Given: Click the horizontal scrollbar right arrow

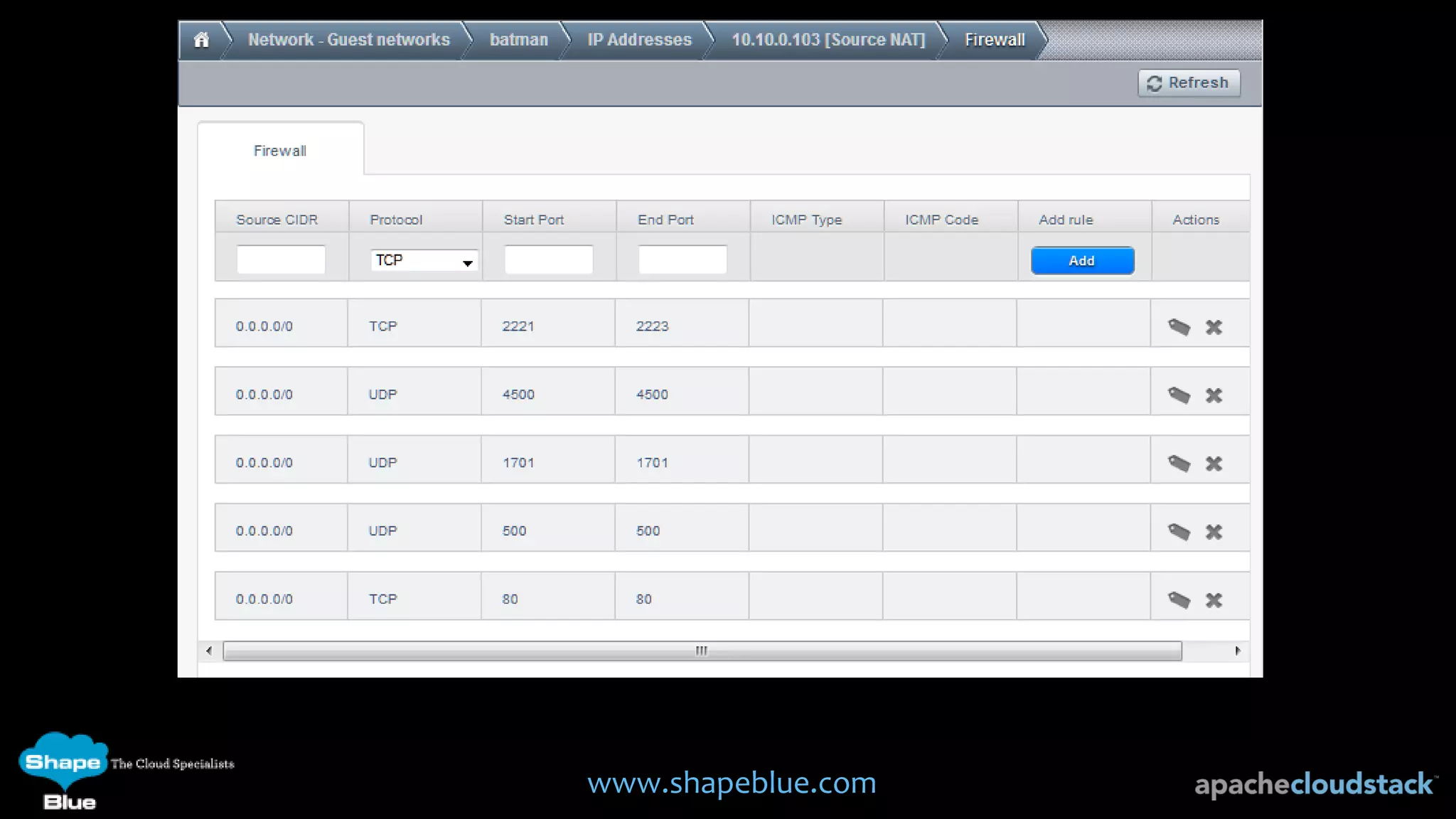Looking at the screenshot, I should pyautogui.click(x=1238, y=651).
